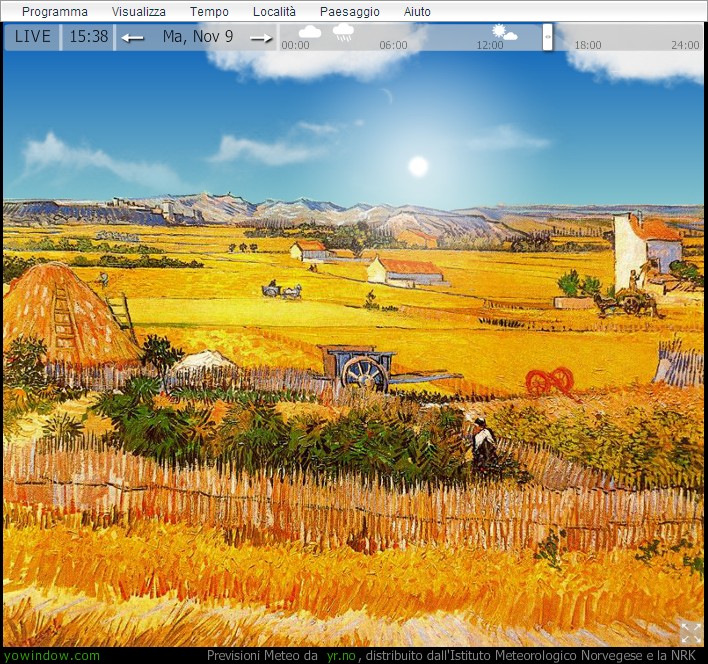The height and width of the screenshot is (664, 708).
Task: Click the 06:00 mark on timeline
Action: (x=393, y=45)
